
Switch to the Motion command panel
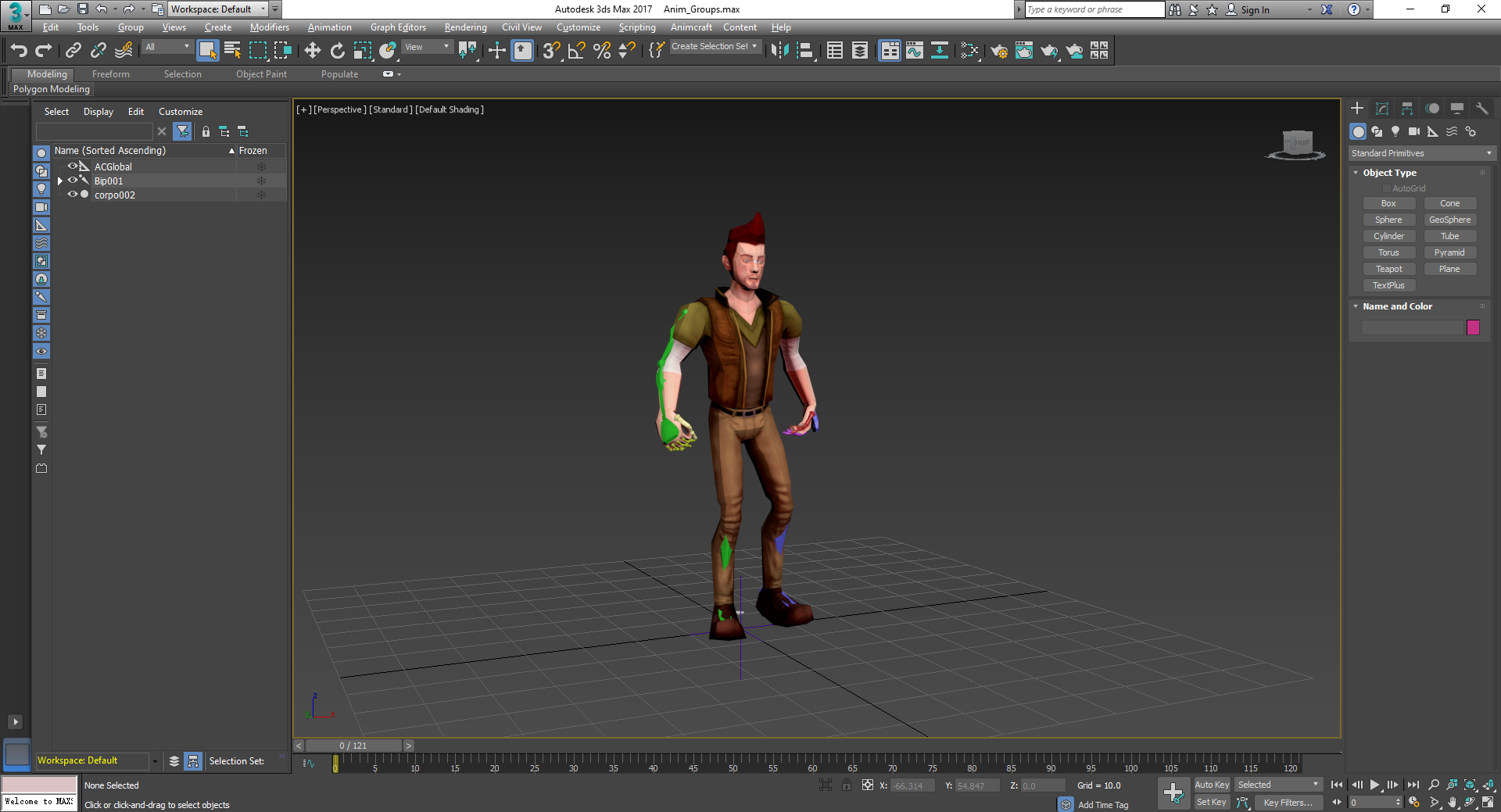(x=1432, y=109)
